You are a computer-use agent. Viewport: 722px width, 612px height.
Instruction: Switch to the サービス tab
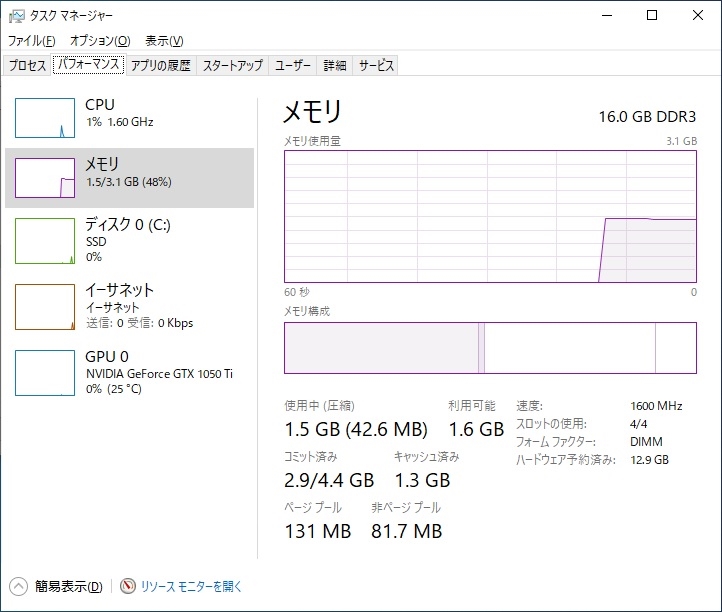(376, 66)
